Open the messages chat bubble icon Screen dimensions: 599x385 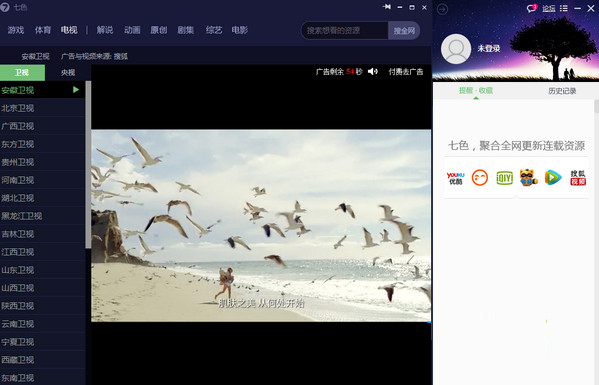[531, 8]
